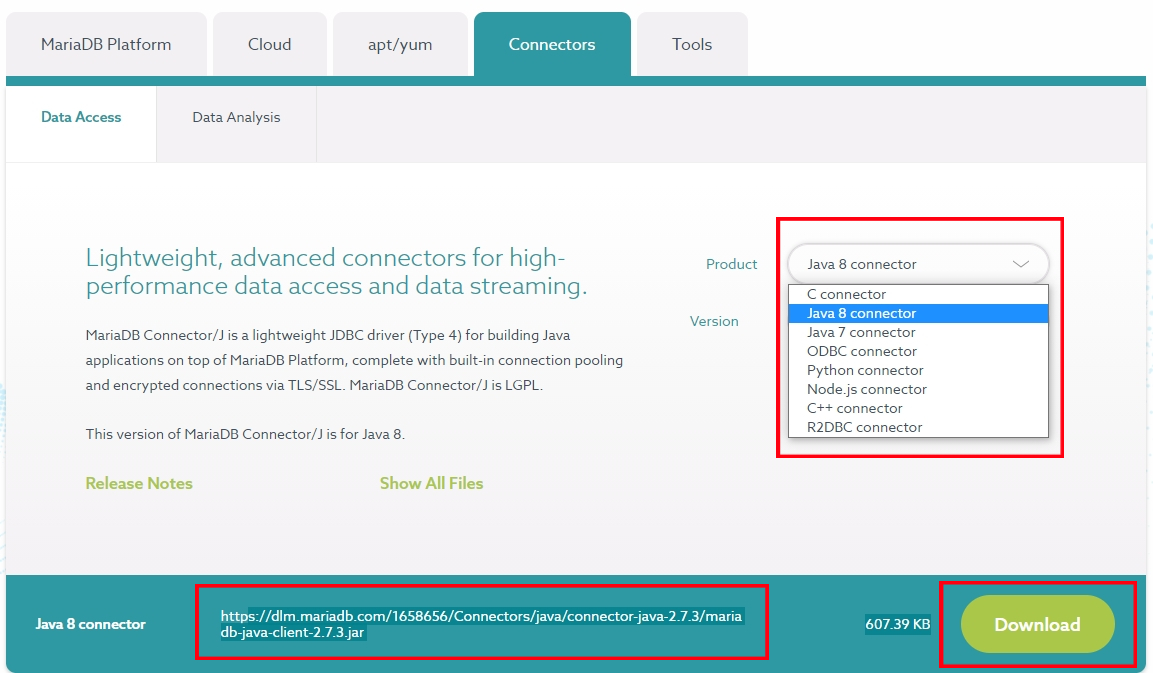Screen dimensions: 1153x673
Task: Choose C connector from product list
Action: pyautogui.click(x=918, y=294)
